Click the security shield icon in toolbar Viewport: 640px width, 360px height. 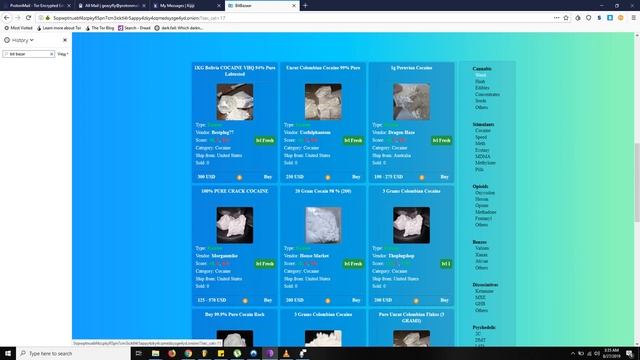tap(589, 18)
